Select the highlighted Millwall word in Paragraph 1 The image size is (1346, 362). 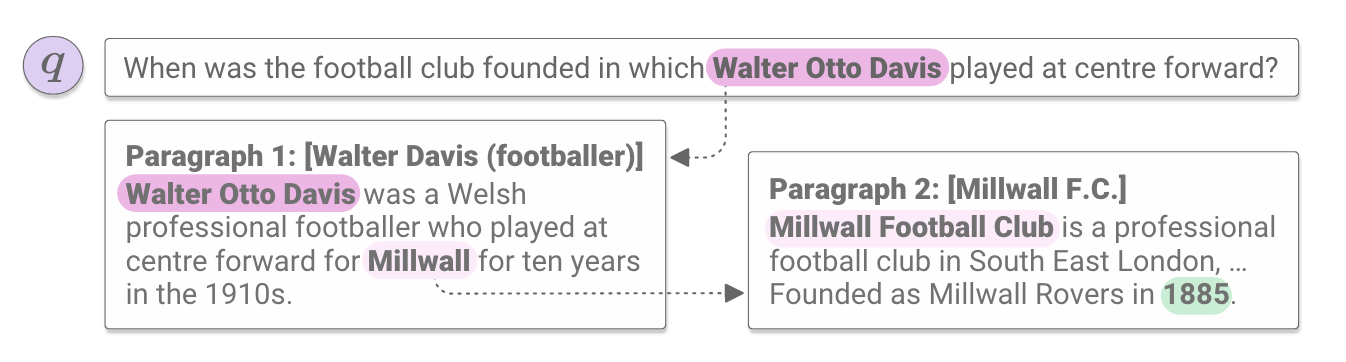pyautogui.click(x=419, y=263)
